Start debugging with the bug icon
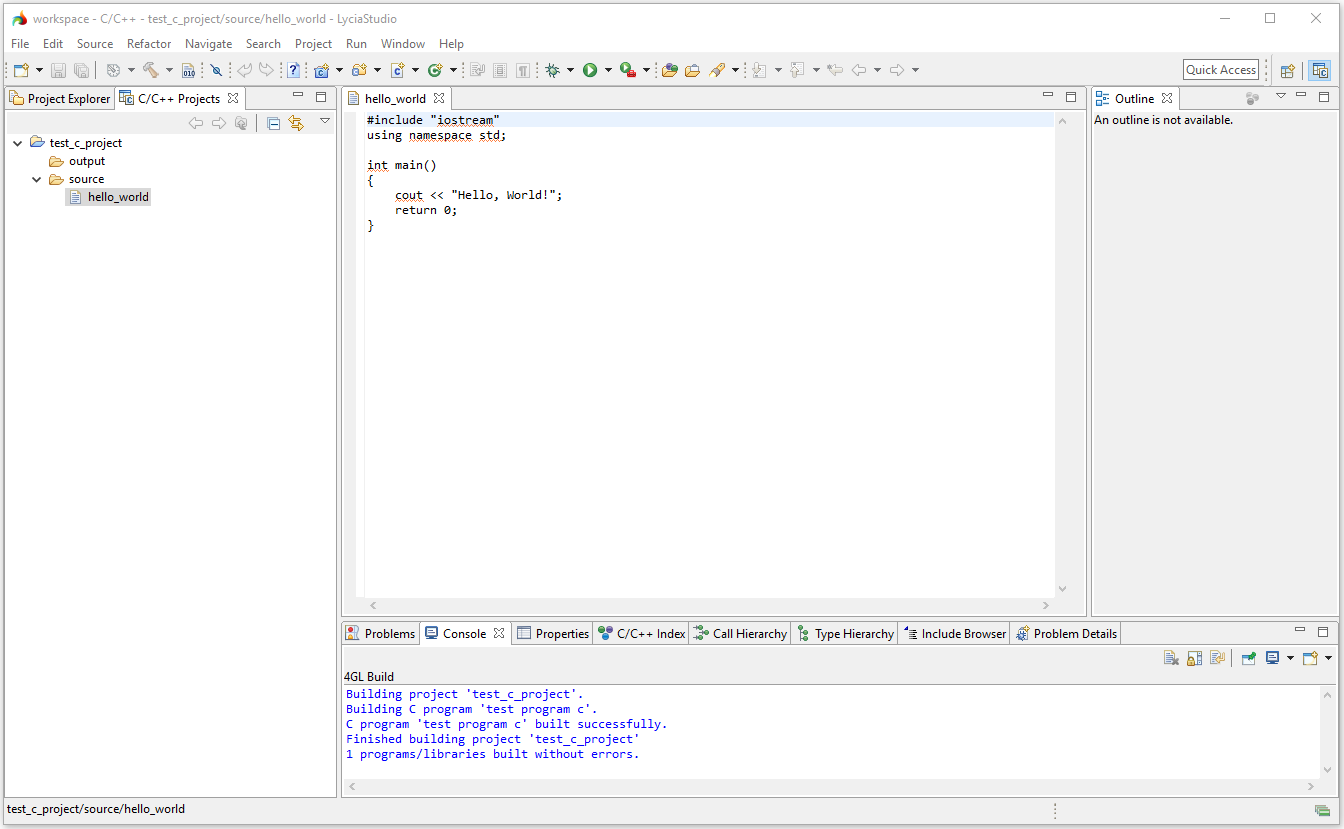The height and width of the screenshot is (829, 1344). click(x=553, y=70)
